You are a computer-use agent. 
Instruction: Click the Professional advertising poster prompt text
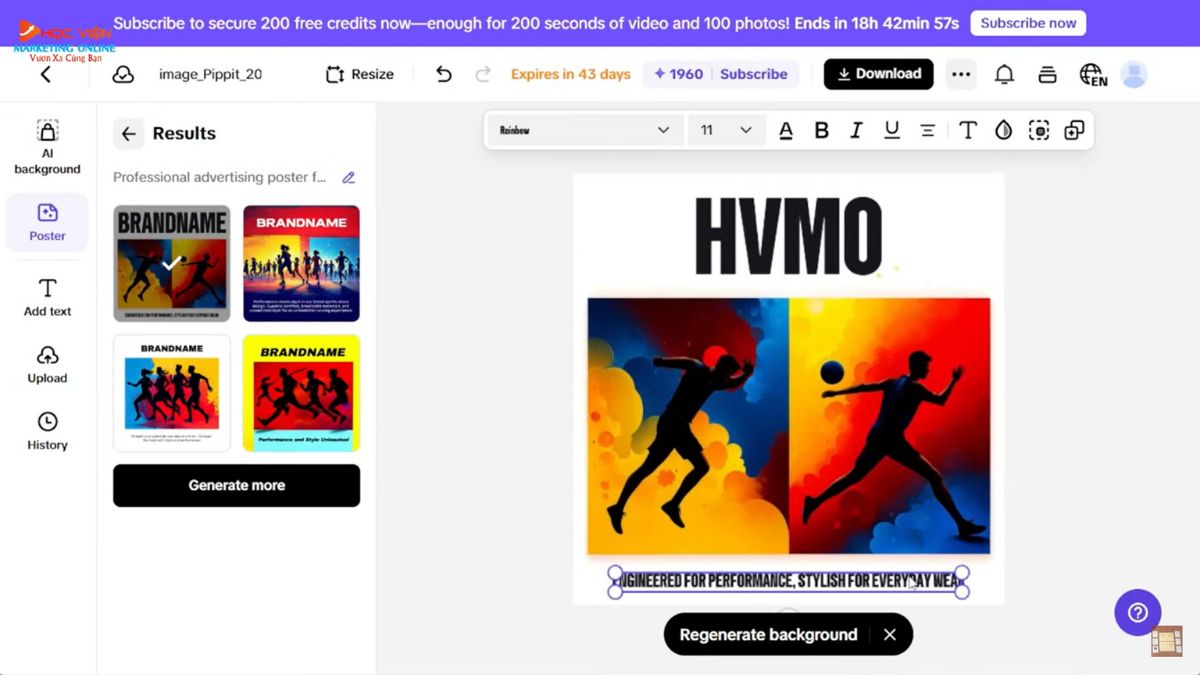click(219, 178)
